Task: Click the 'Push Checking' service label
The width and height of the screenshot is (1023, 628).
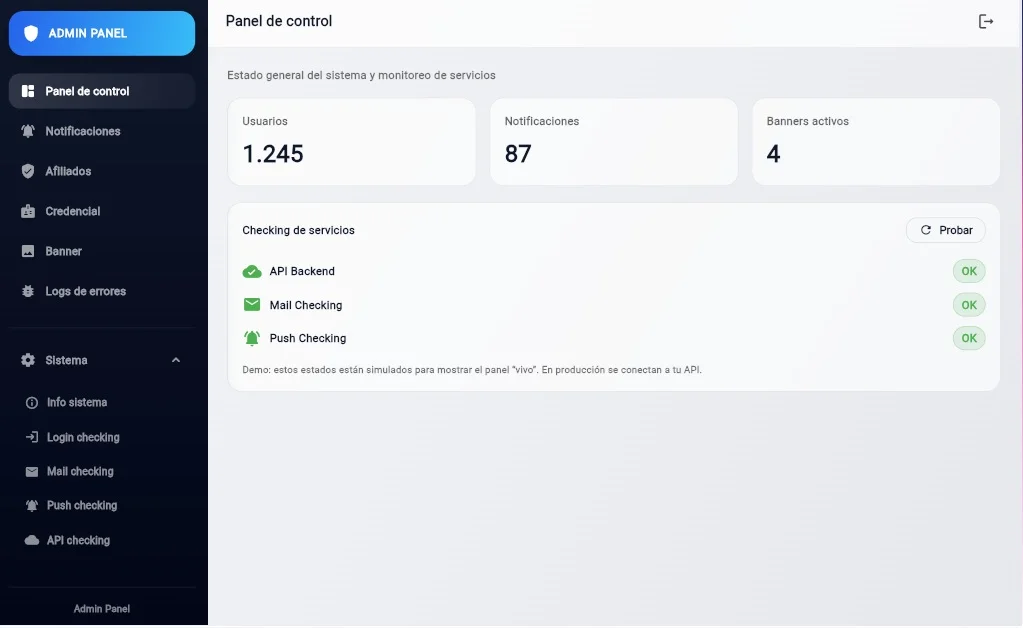Action: click(x=307, y=338)
